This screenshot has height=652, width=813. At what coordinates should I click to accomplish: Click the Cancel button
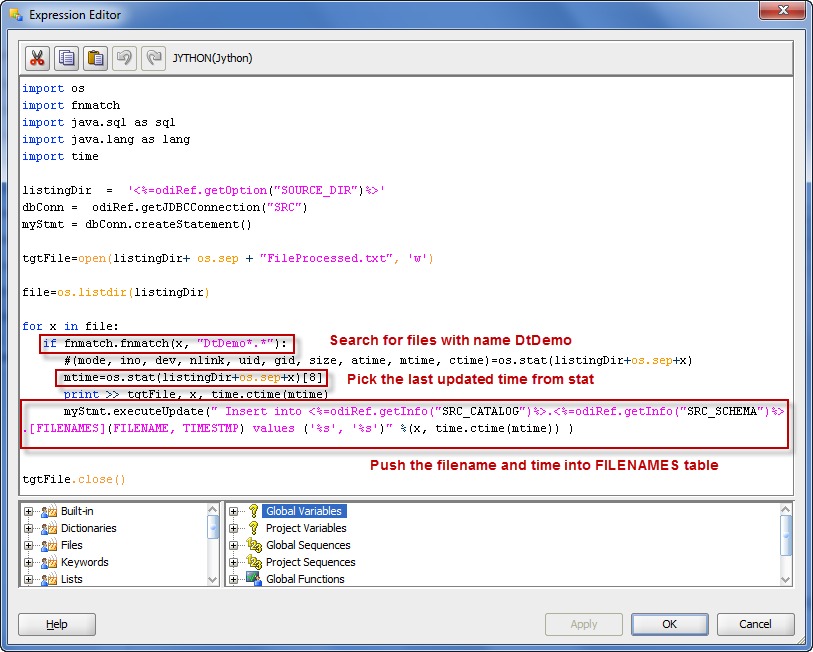click(x=755, y=624)
